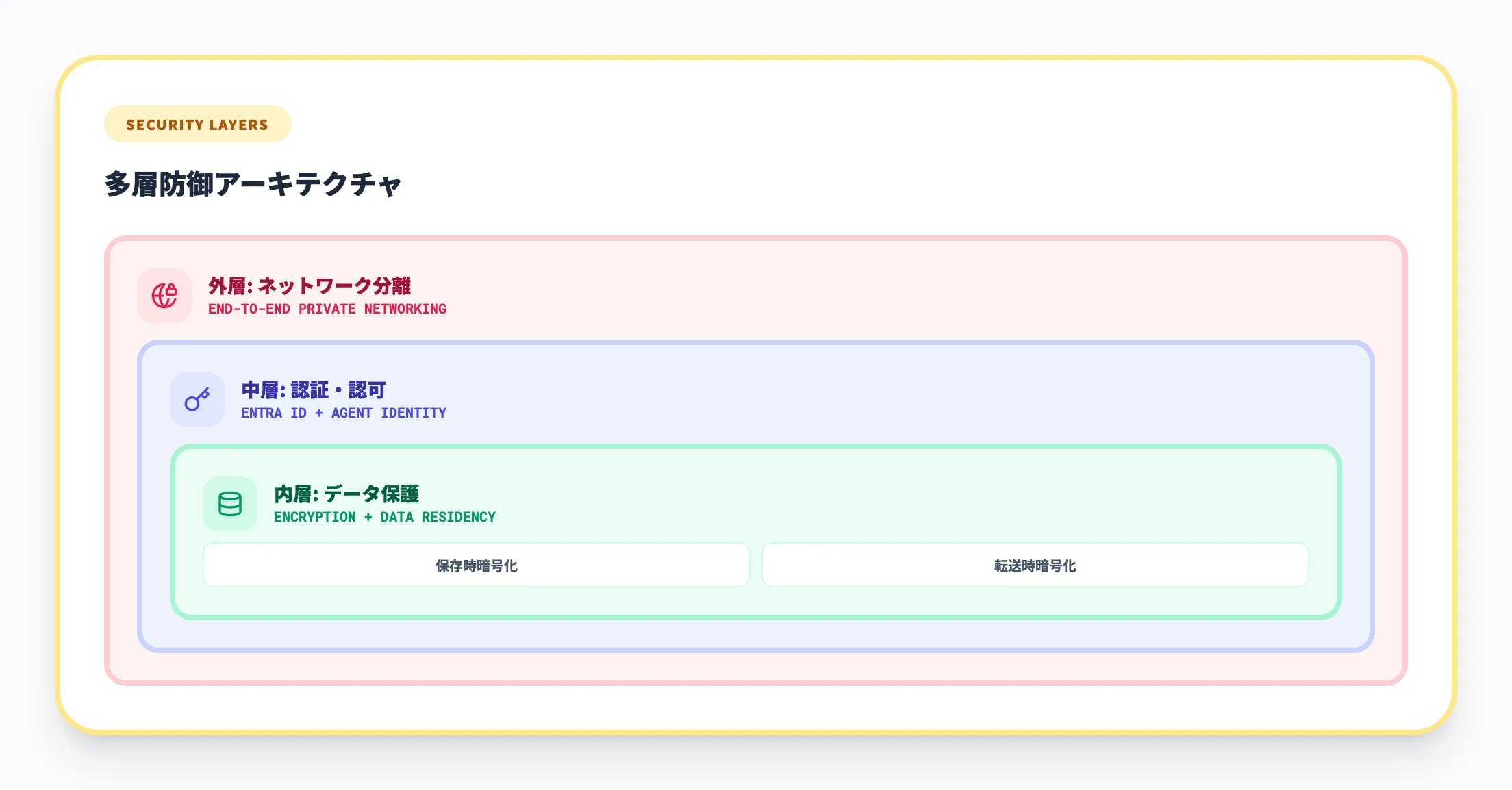Viewport: 1512px width, 790px height.
Task: Select the 多層防御アーキテクチャ title text
Action: click(253, 185)
